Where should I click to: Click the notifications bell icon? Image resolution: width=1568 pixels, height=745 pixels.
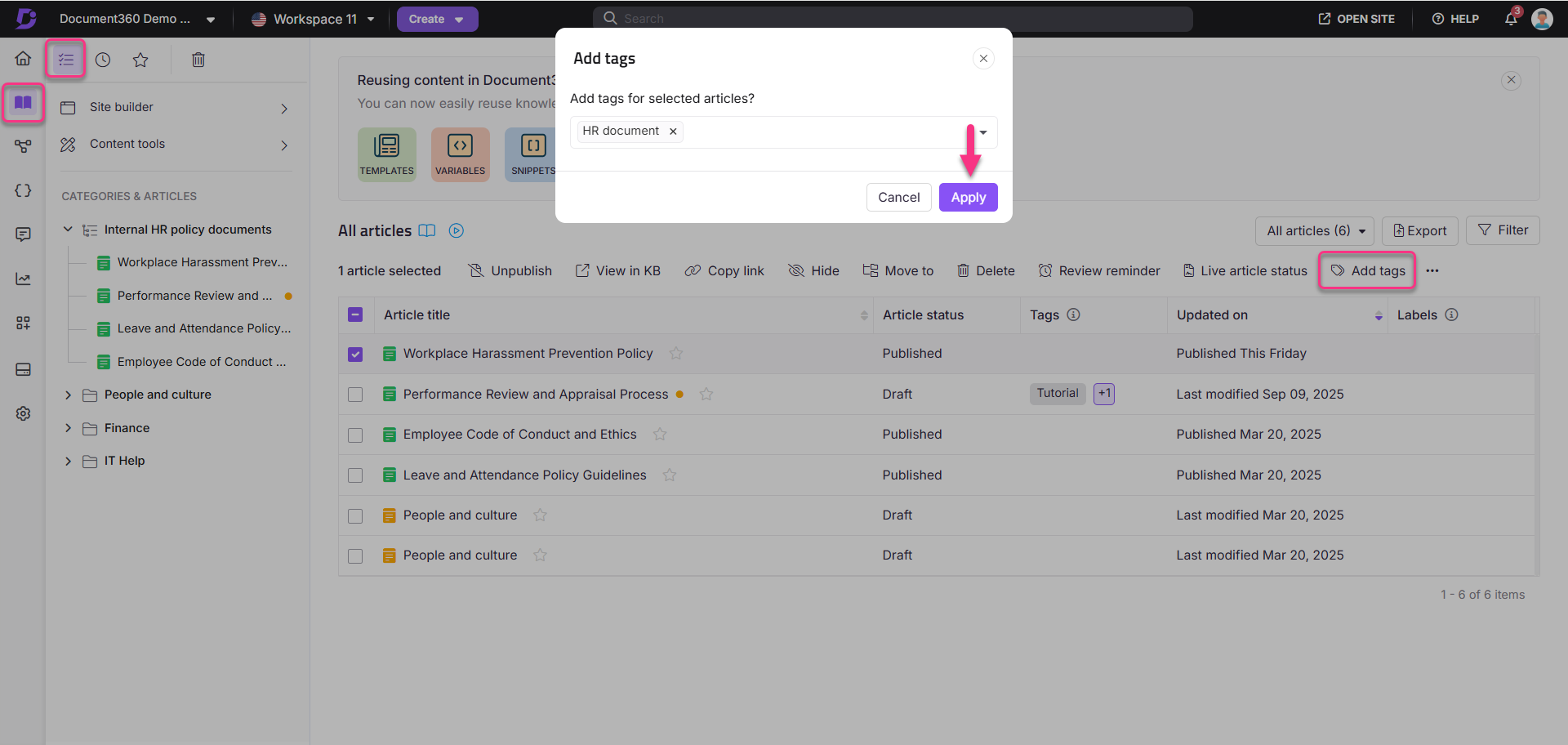coord(1510,19)
